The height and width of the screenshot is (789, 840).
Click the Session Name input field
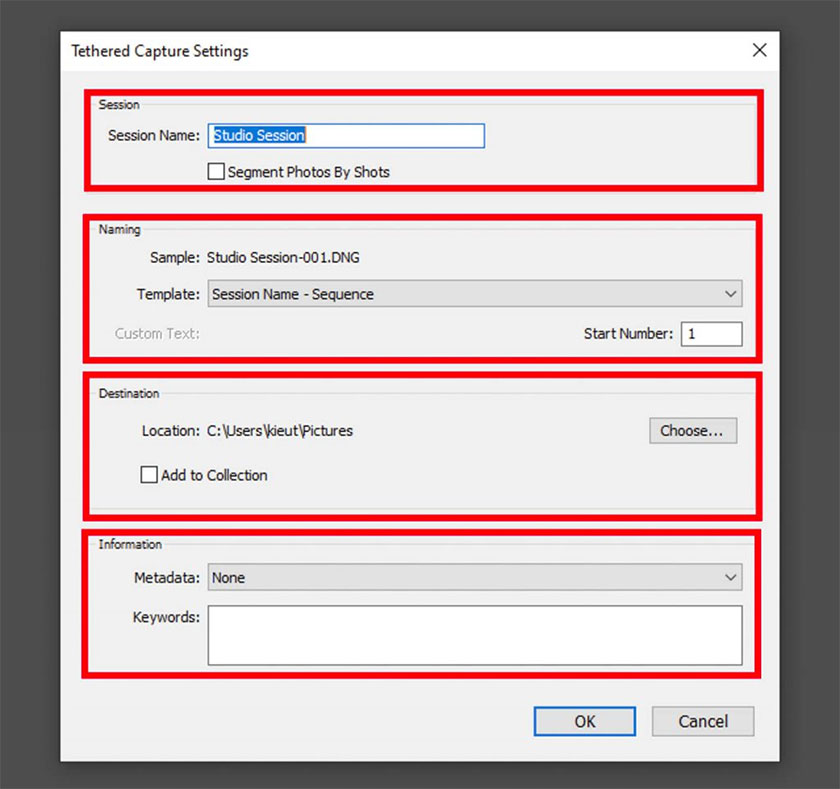(x=346, y=136)
